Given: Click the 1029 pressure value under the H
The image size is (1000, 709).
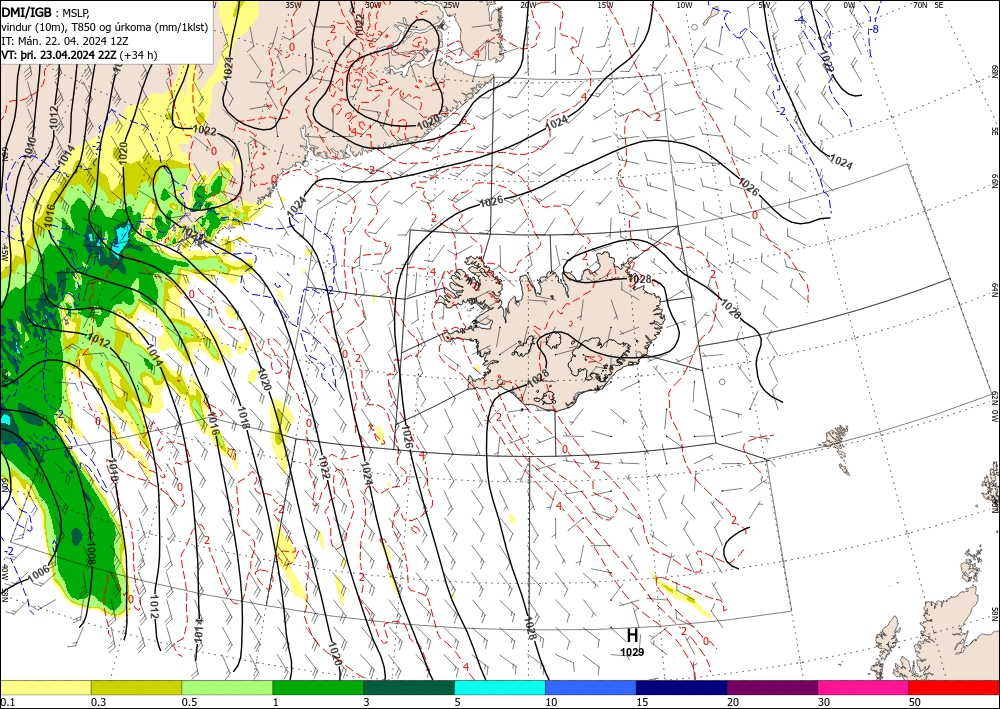Looking at the screenshot, I should coord(632,652).
